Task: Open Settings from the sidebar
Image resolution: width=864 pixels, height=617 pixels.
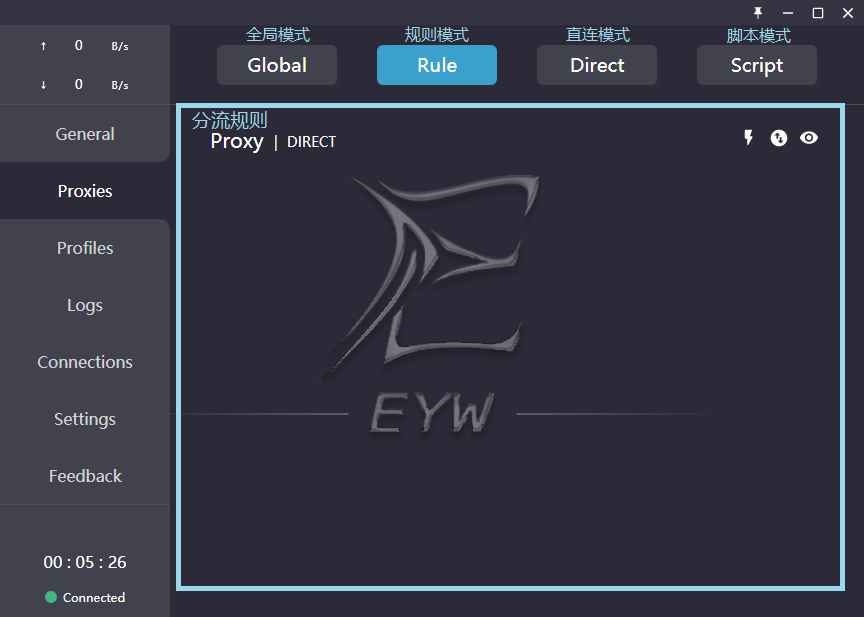Action: coord(85,419)
